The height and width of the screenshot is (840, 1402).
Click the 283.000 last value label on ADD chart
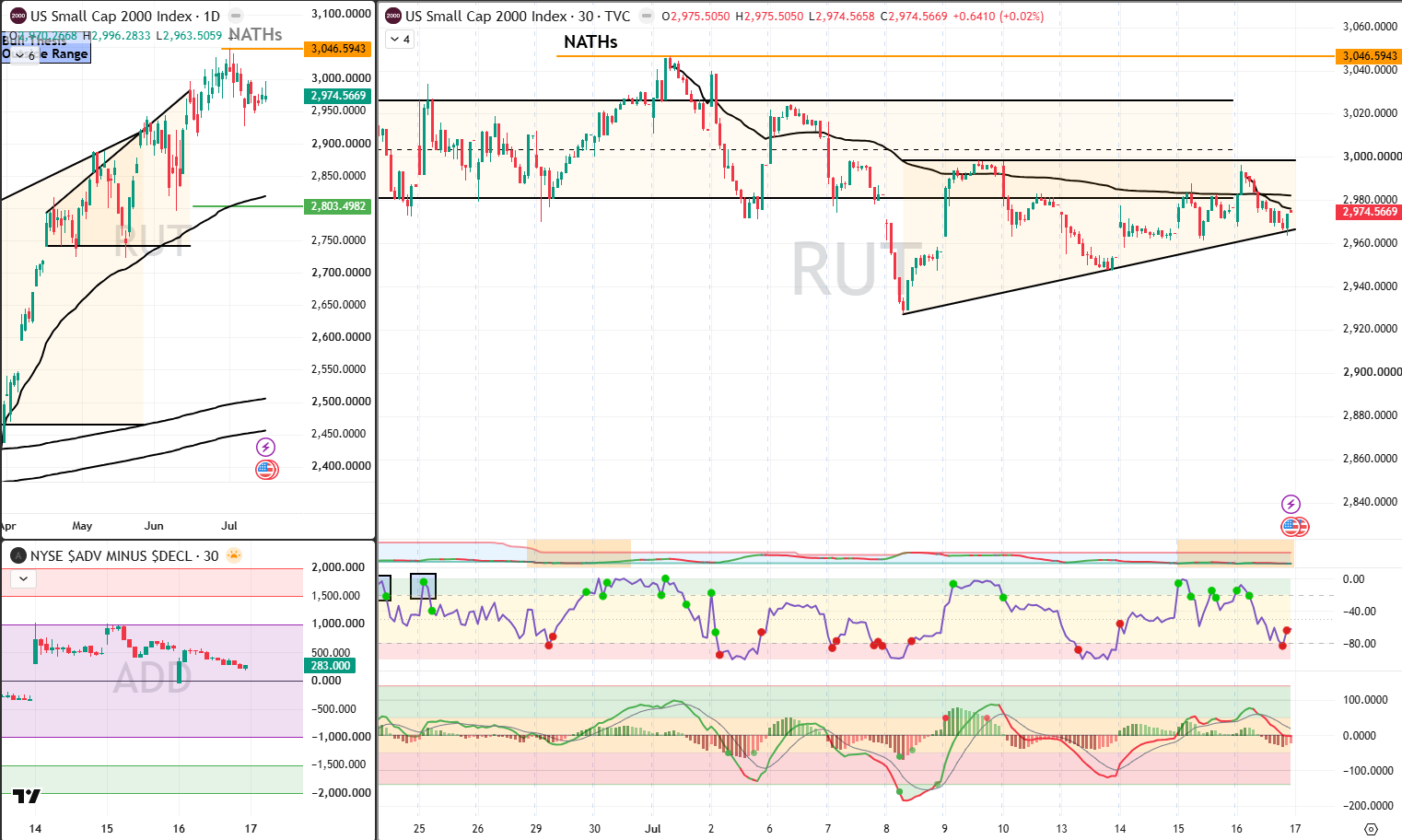click(330, 666)
